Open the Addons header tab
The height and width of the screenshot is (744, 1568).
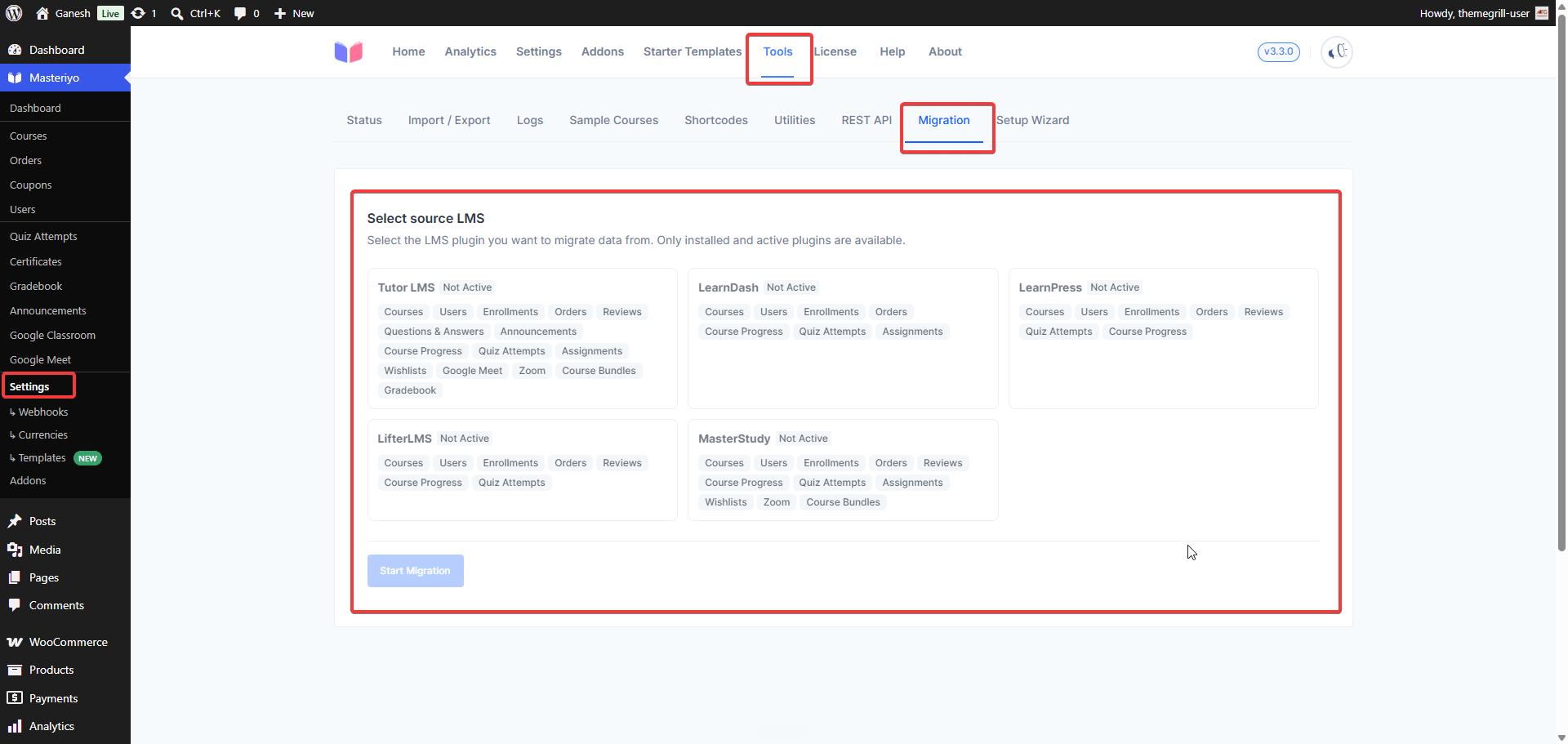pos(603,51)
